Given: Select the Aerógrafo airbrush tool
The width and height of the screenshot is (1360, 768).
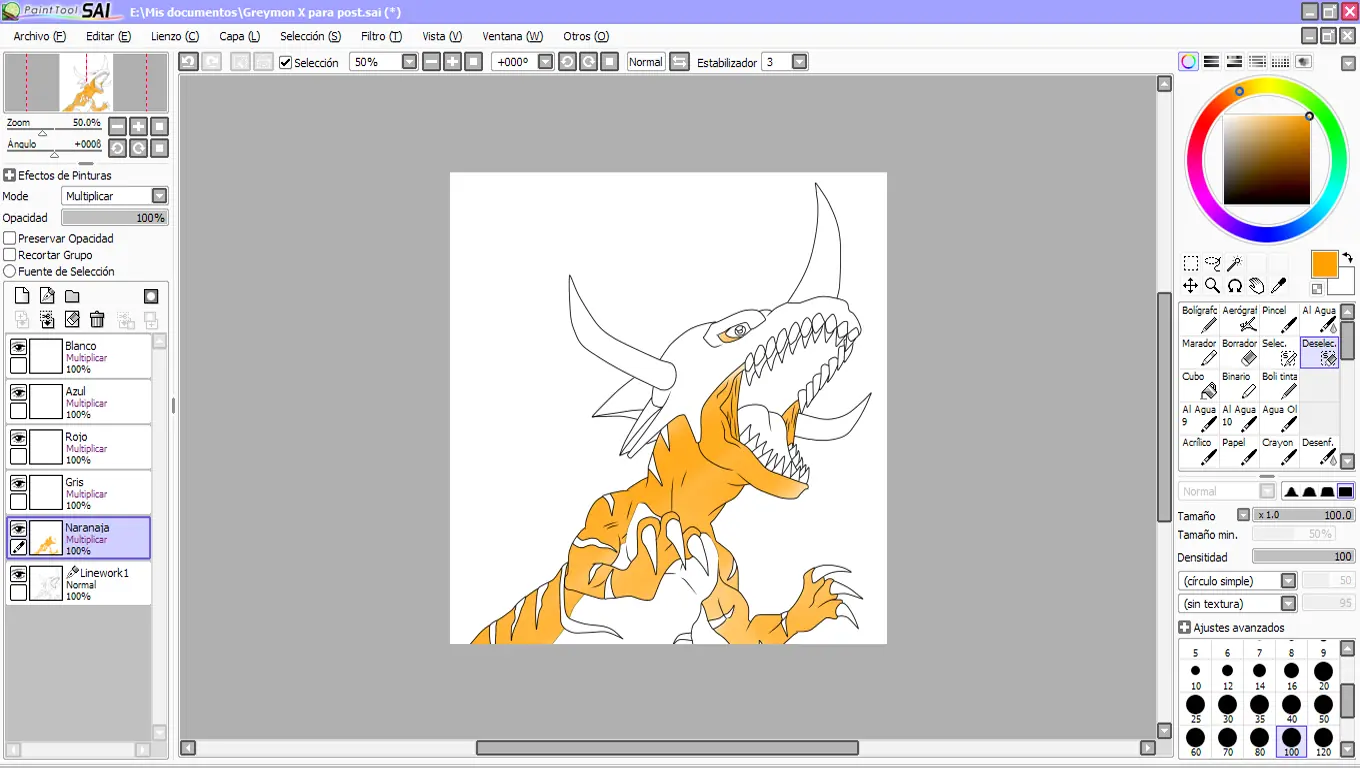Looking at the screenshot, I should 1239,319.
